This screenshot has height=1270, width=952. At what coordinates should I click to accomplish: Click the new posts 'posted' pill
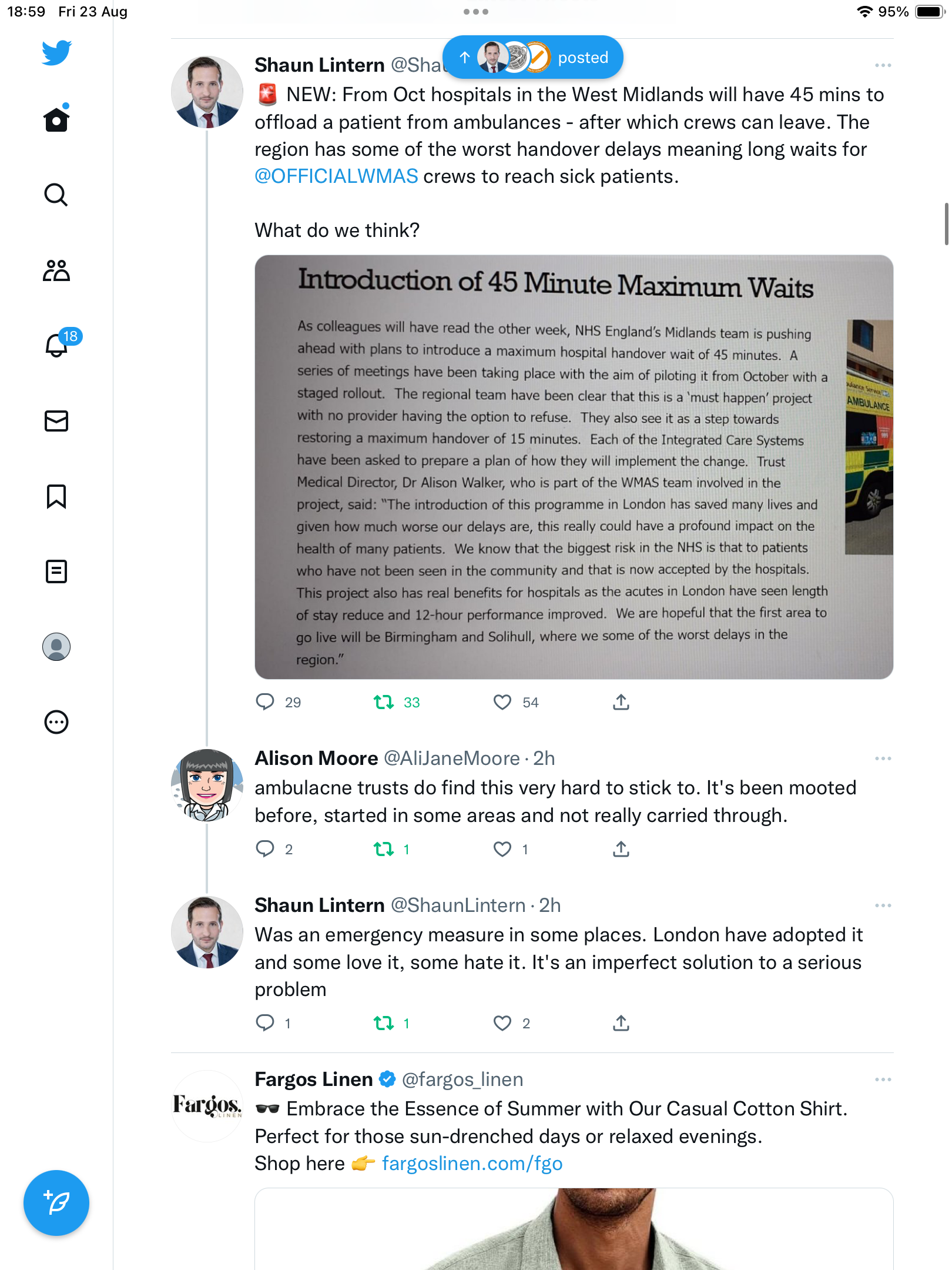click(x=532, y=57)
